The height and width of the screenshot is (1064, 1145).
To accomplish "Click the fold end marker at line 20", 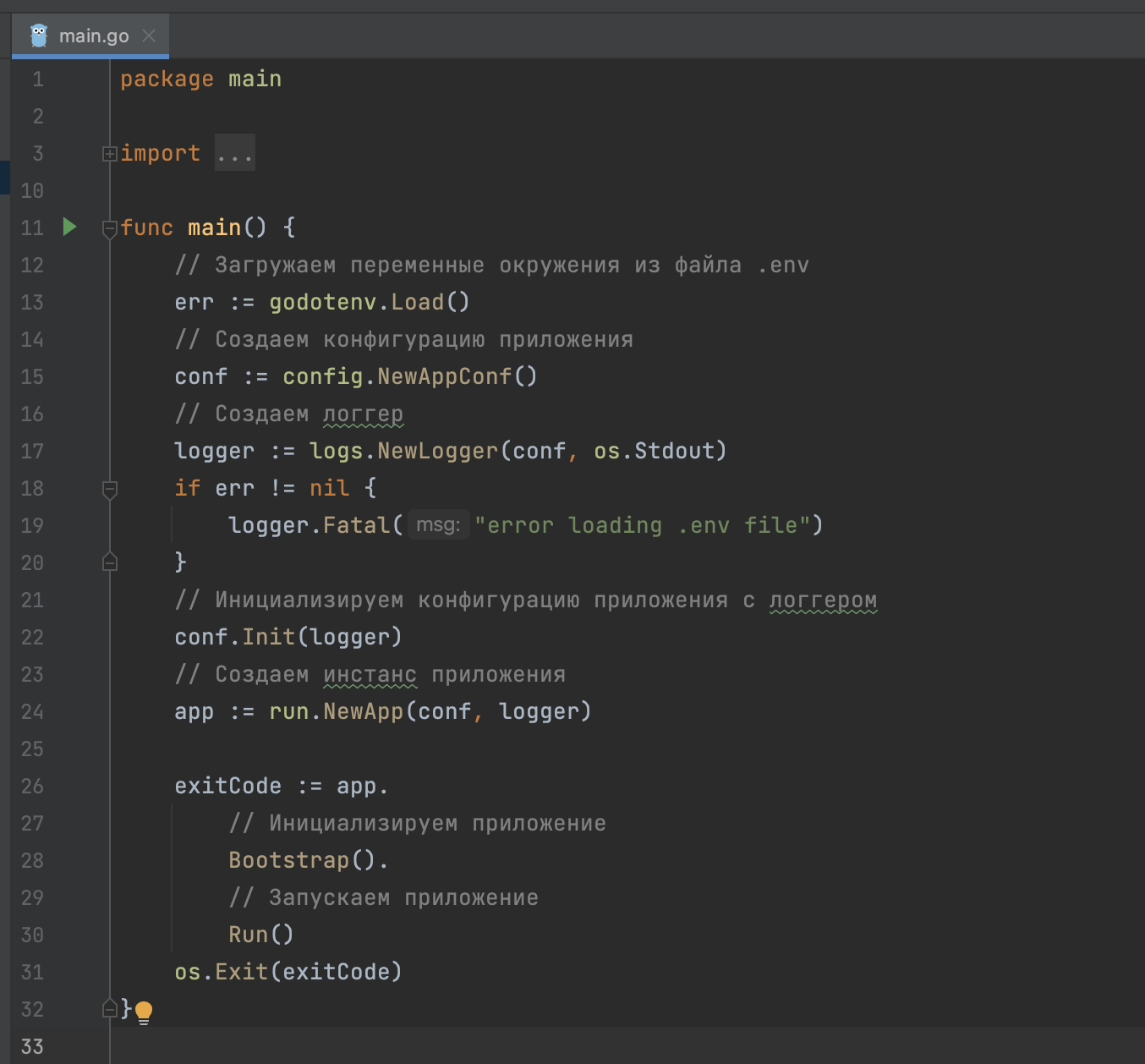I will pos(110,562).
